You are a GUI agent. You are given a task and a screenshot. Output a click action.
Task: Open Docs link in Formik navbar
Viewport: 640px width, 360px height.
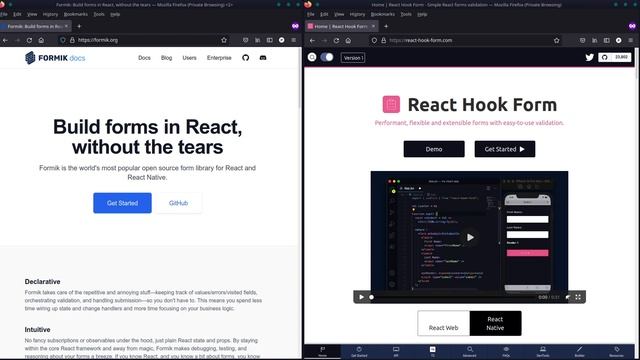(x=144, y=58)
